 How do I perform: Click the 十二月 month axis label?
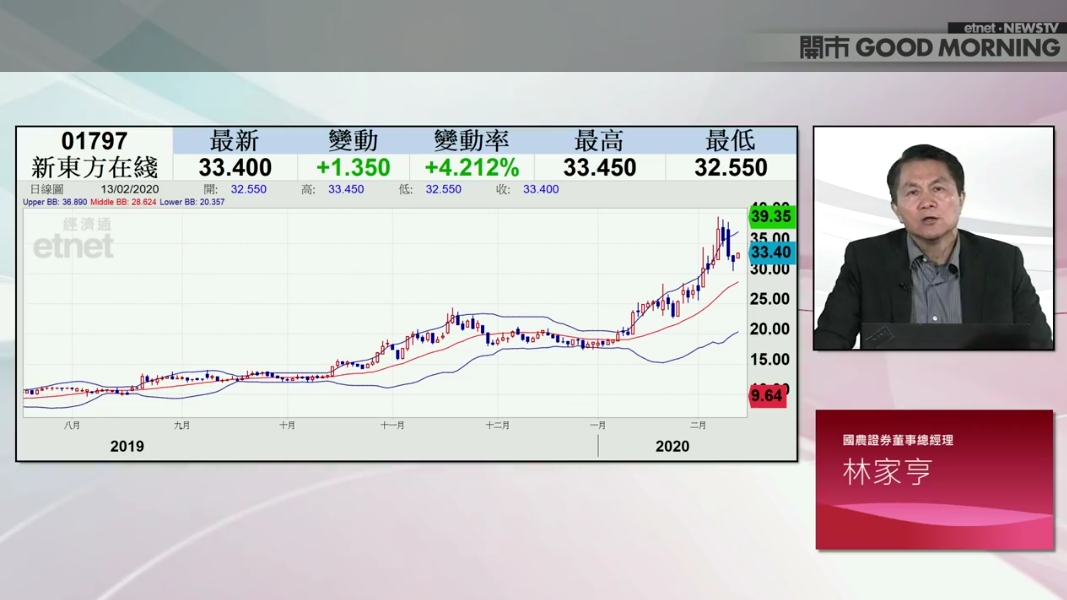tap(497, 425)
